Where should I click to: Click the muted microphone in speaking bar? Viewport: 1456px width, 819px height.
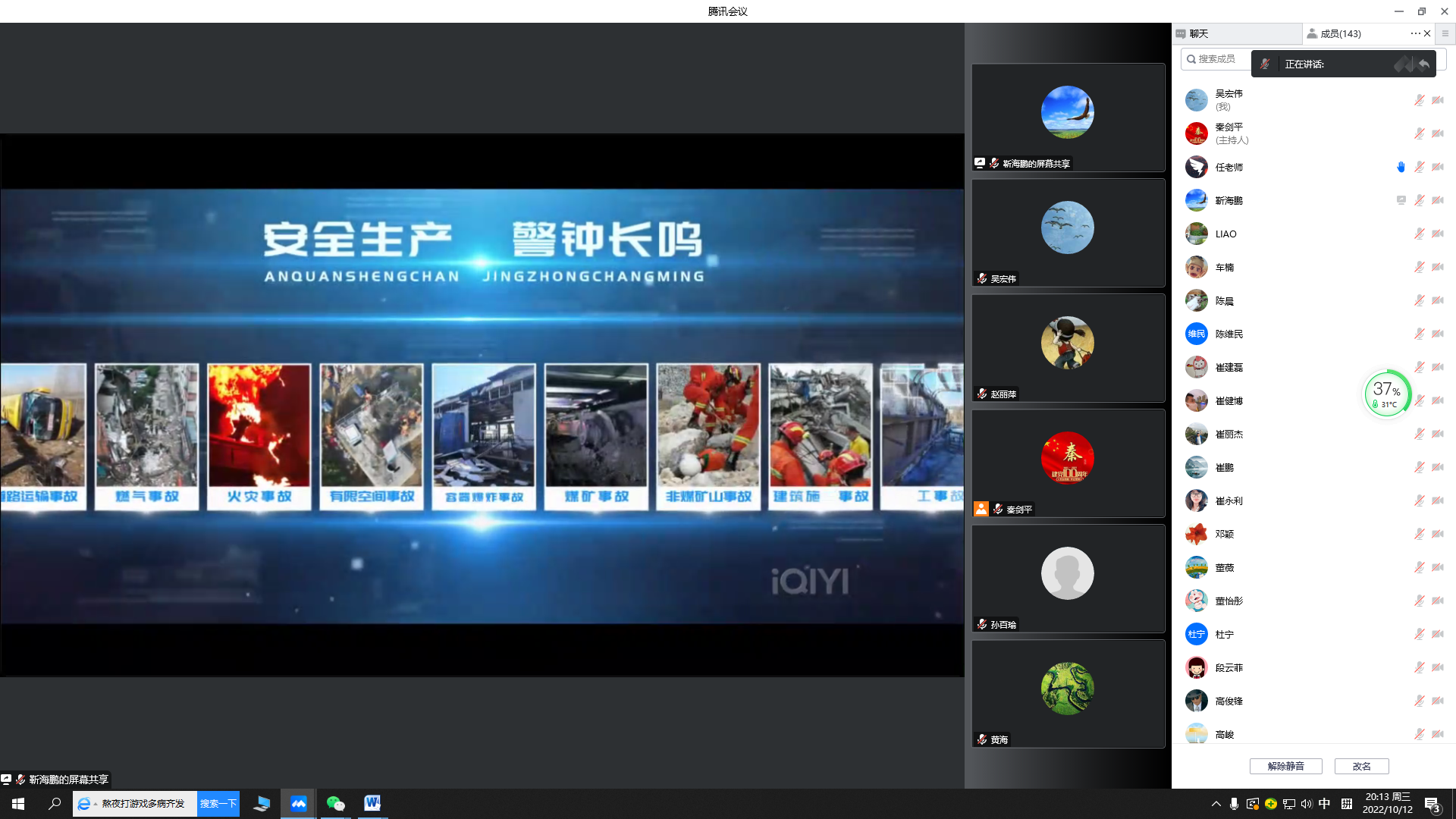coord(1265,64)
